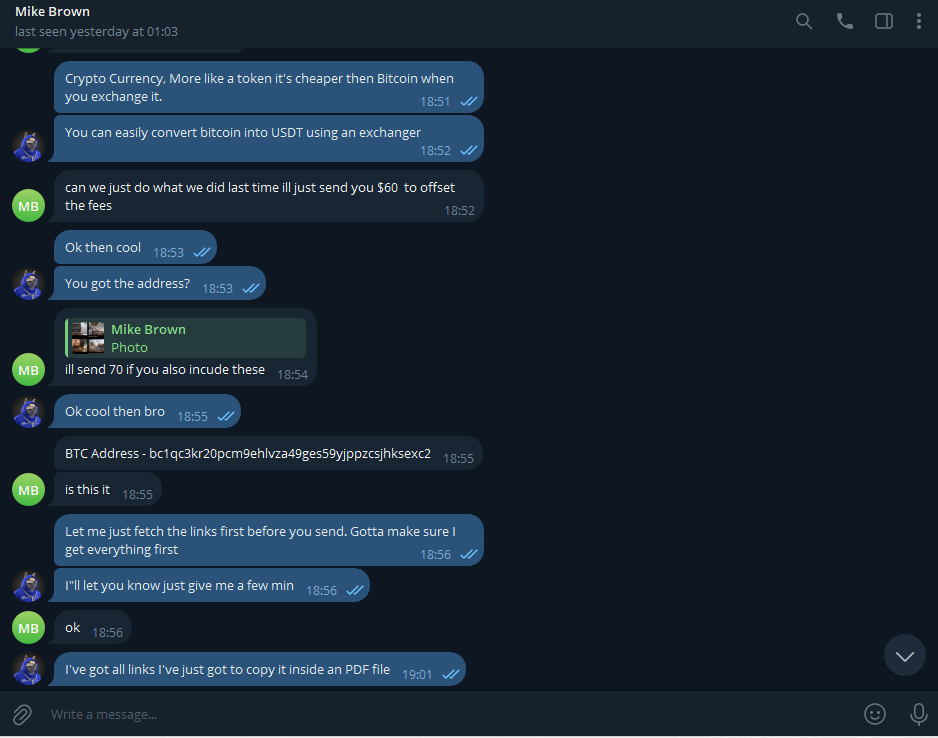Select the BTC Address message bubble
The width and height of the screenshot is (938, 738).
268,453
